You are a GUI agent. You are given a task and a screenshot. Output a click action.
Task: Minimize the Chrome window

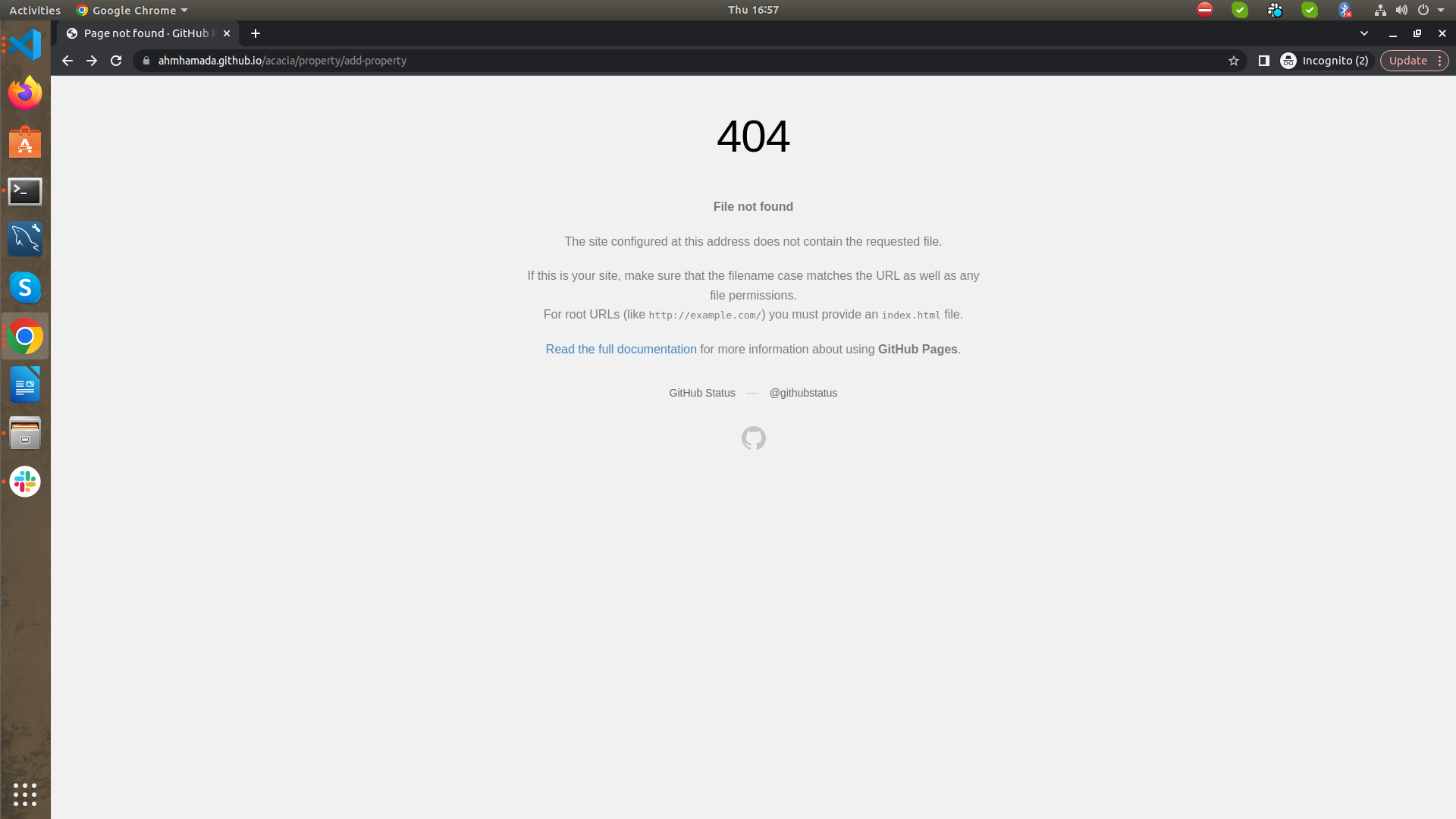(x=1393, y=33)
